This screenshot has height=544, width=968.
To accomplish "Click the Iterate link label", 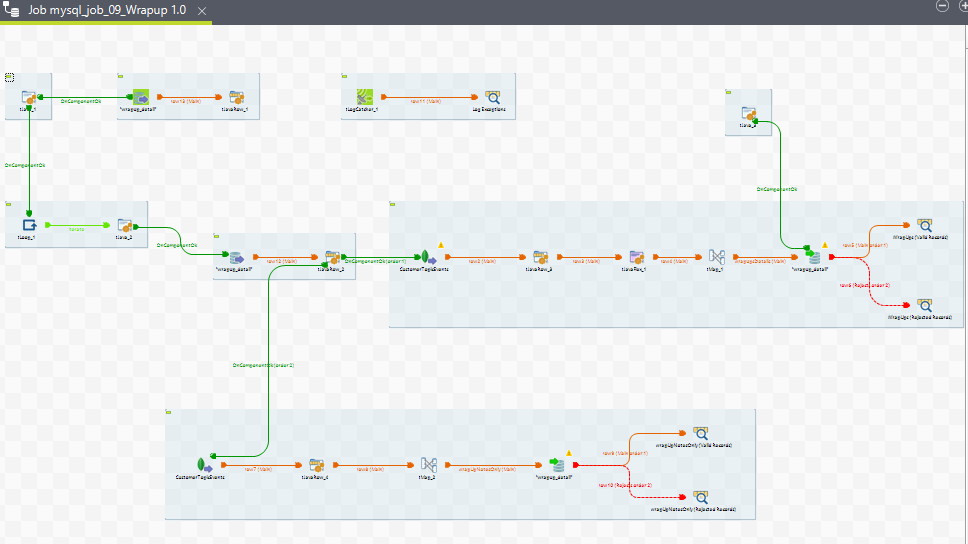I will [75, 229].
